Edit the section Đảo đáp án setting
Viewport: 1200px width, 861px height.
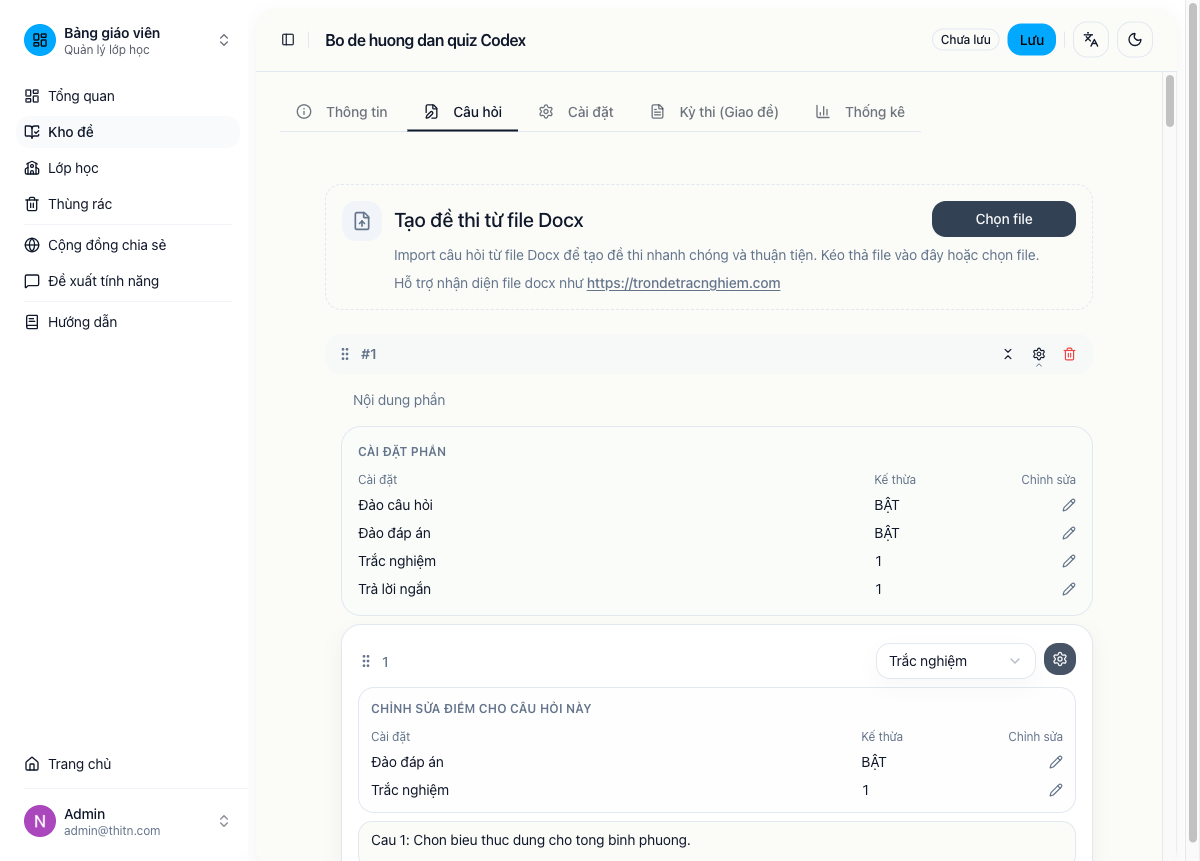click(x=1069, y=533)
